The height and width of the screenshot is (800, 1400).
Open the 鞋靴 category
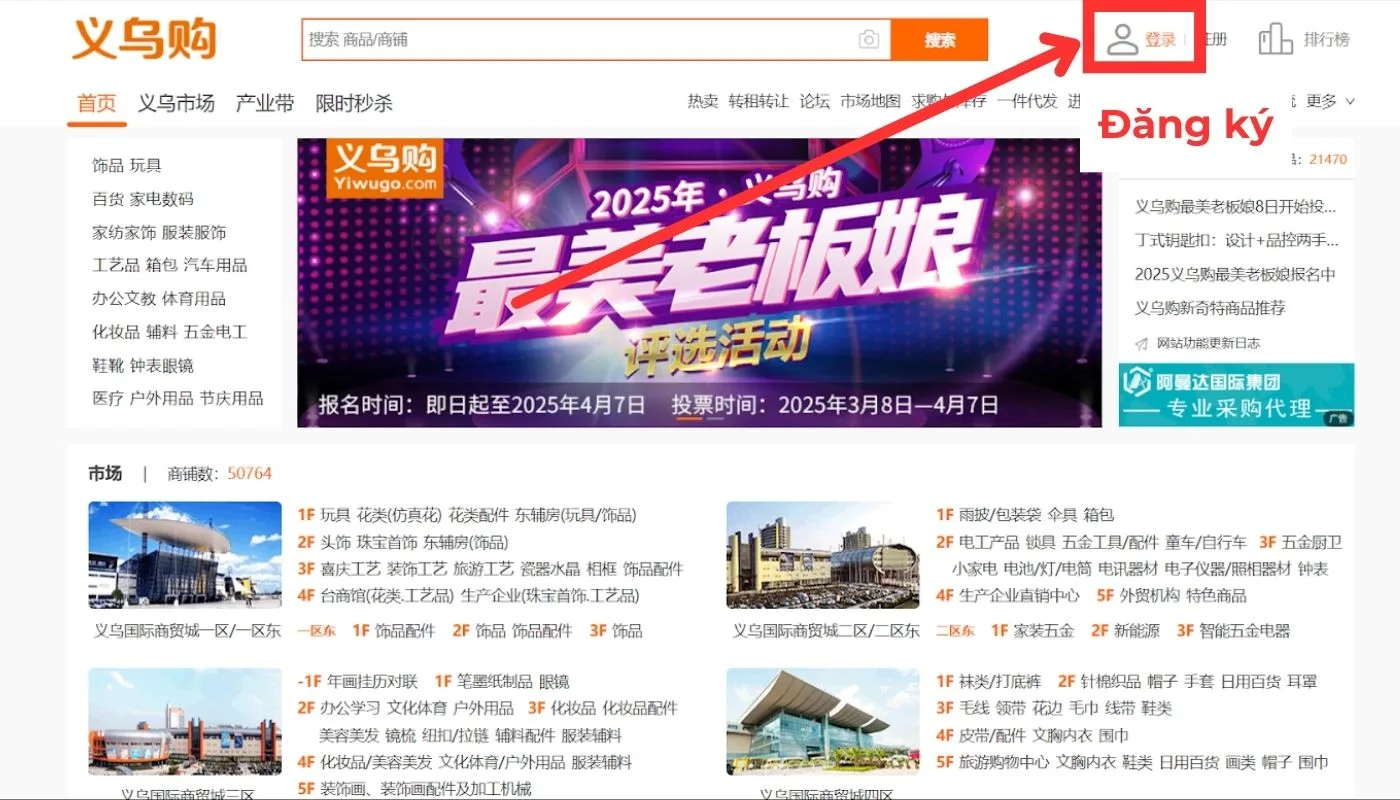108,366
